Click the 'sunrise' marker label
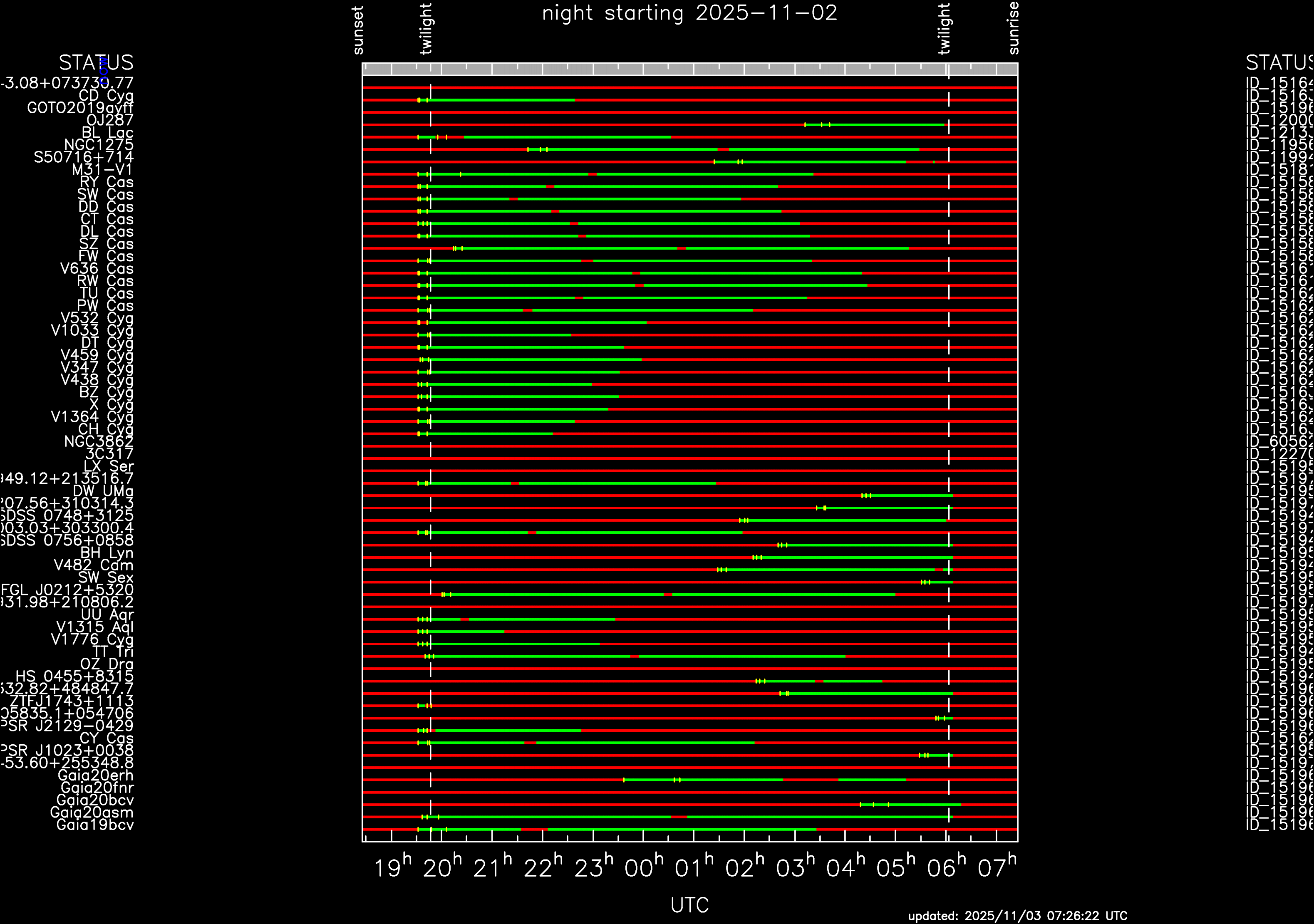Image resolution: width=1314 pixels, height=924 pixels. 1013,28
